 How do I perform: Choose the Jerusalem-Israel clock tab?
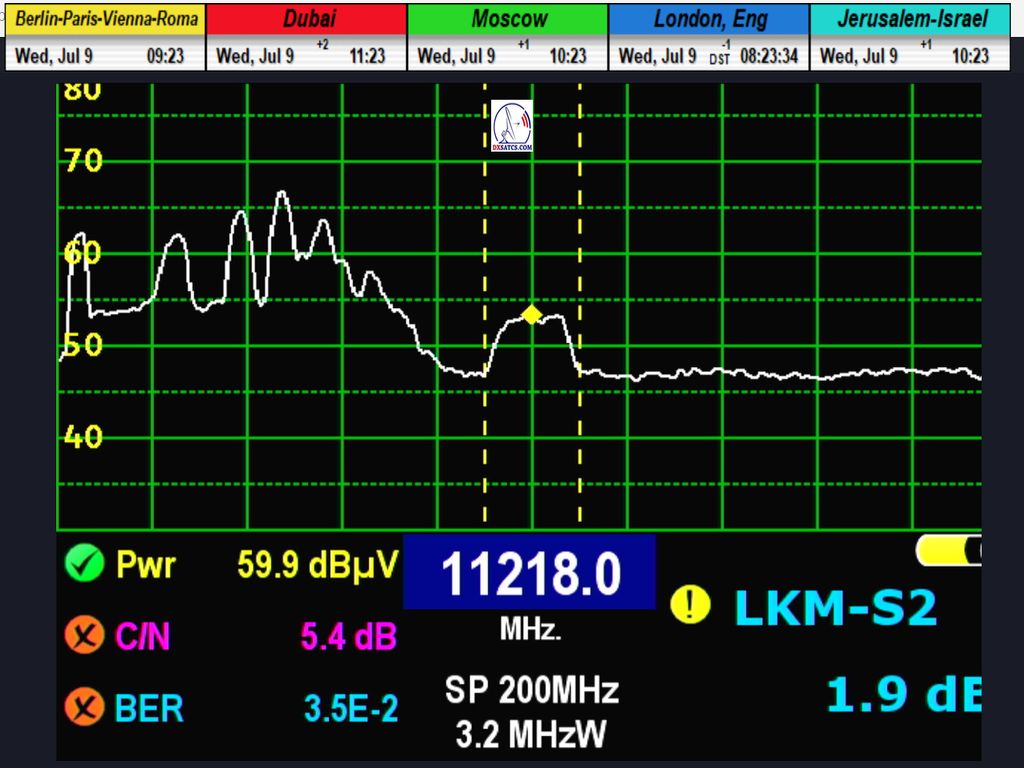tap(910, 19)
